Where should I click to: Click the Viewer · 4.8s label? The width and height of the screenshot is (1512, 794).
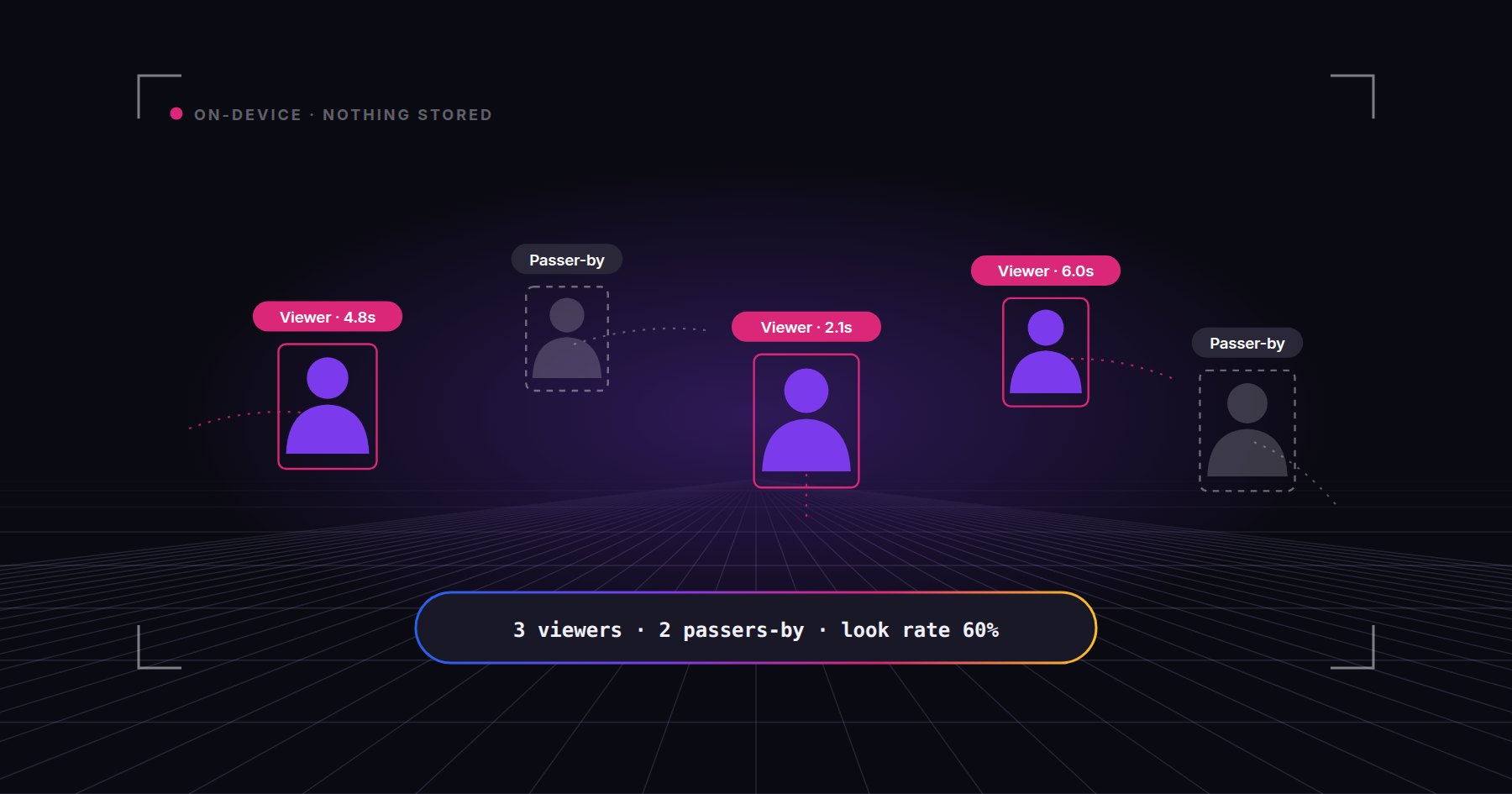328,317
